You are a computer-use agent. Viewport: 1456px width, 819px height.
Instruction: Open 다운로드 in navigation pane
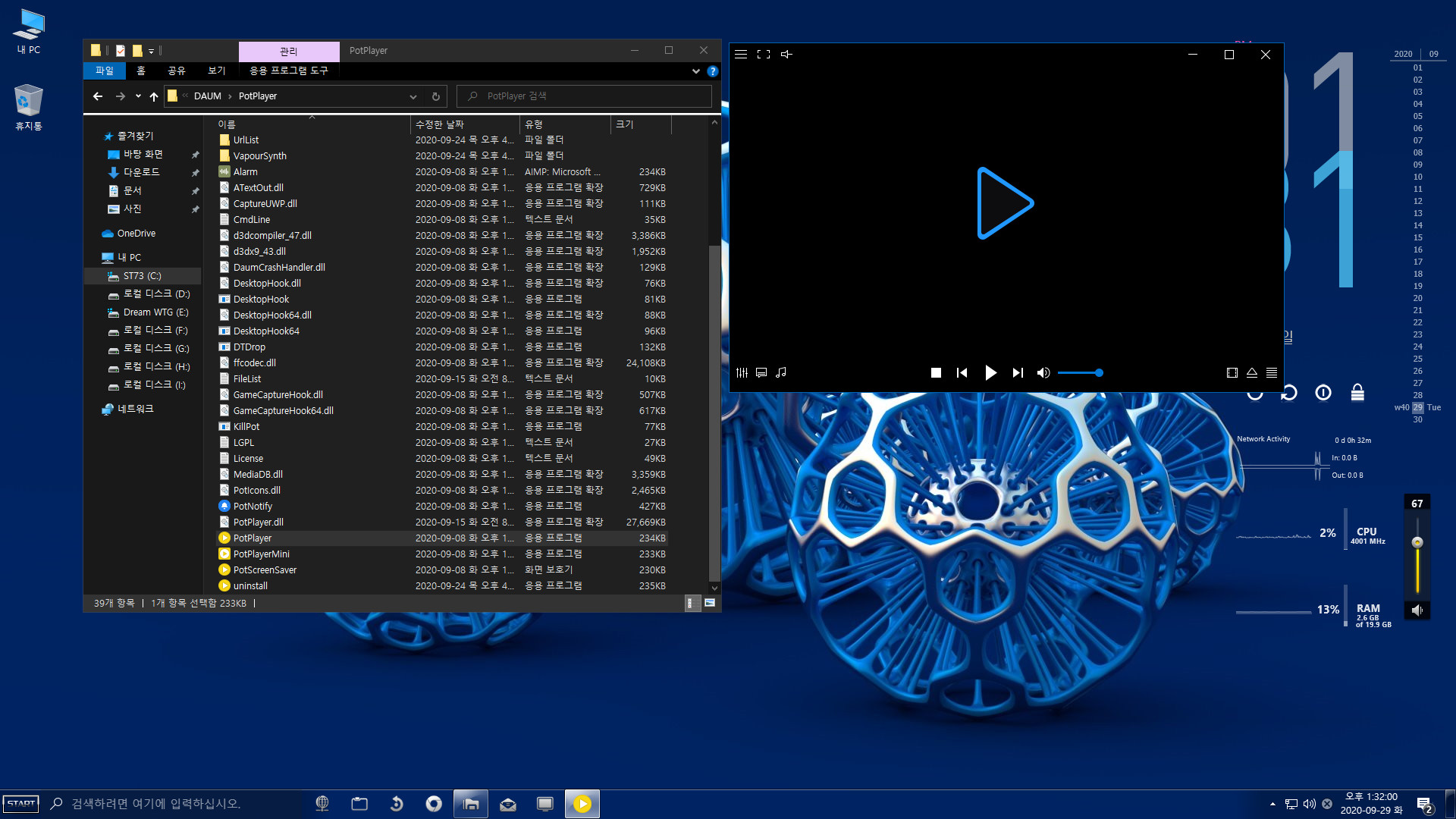[x=141, y=172]
